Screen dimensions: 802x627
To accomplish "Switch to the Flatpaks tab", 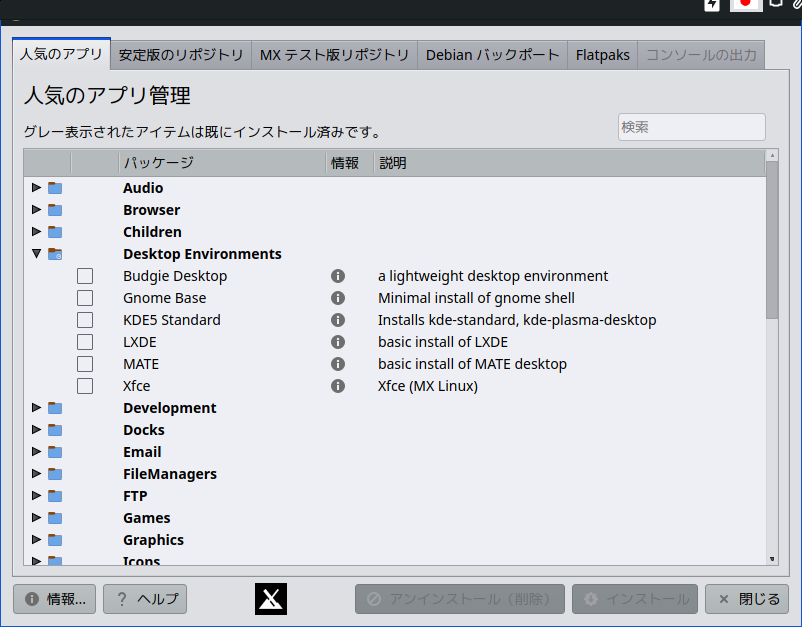I will click(x=603, y=55).
